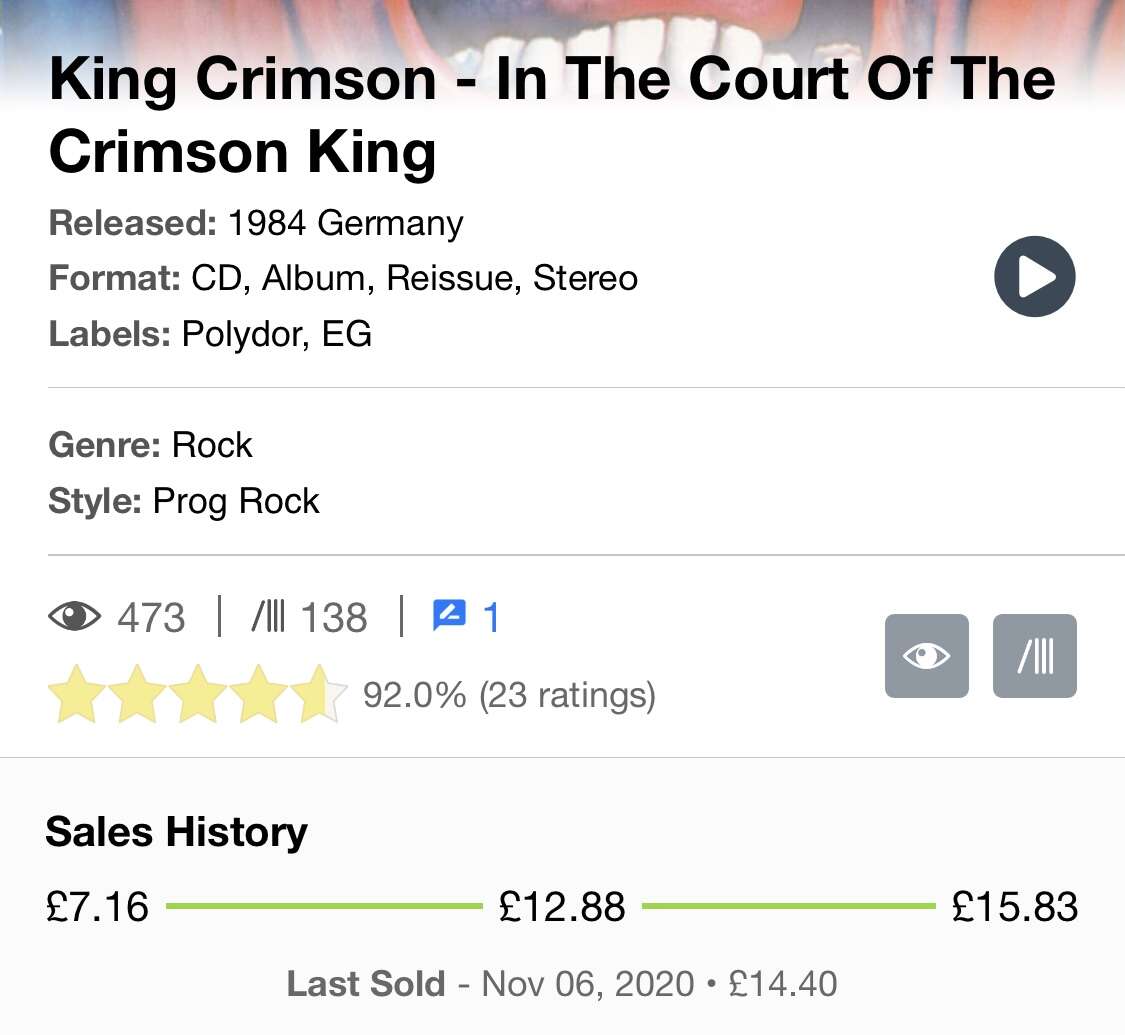The image size is (1125, 1035).
Task: Open the 1 review count link
Action: [491, 618]
